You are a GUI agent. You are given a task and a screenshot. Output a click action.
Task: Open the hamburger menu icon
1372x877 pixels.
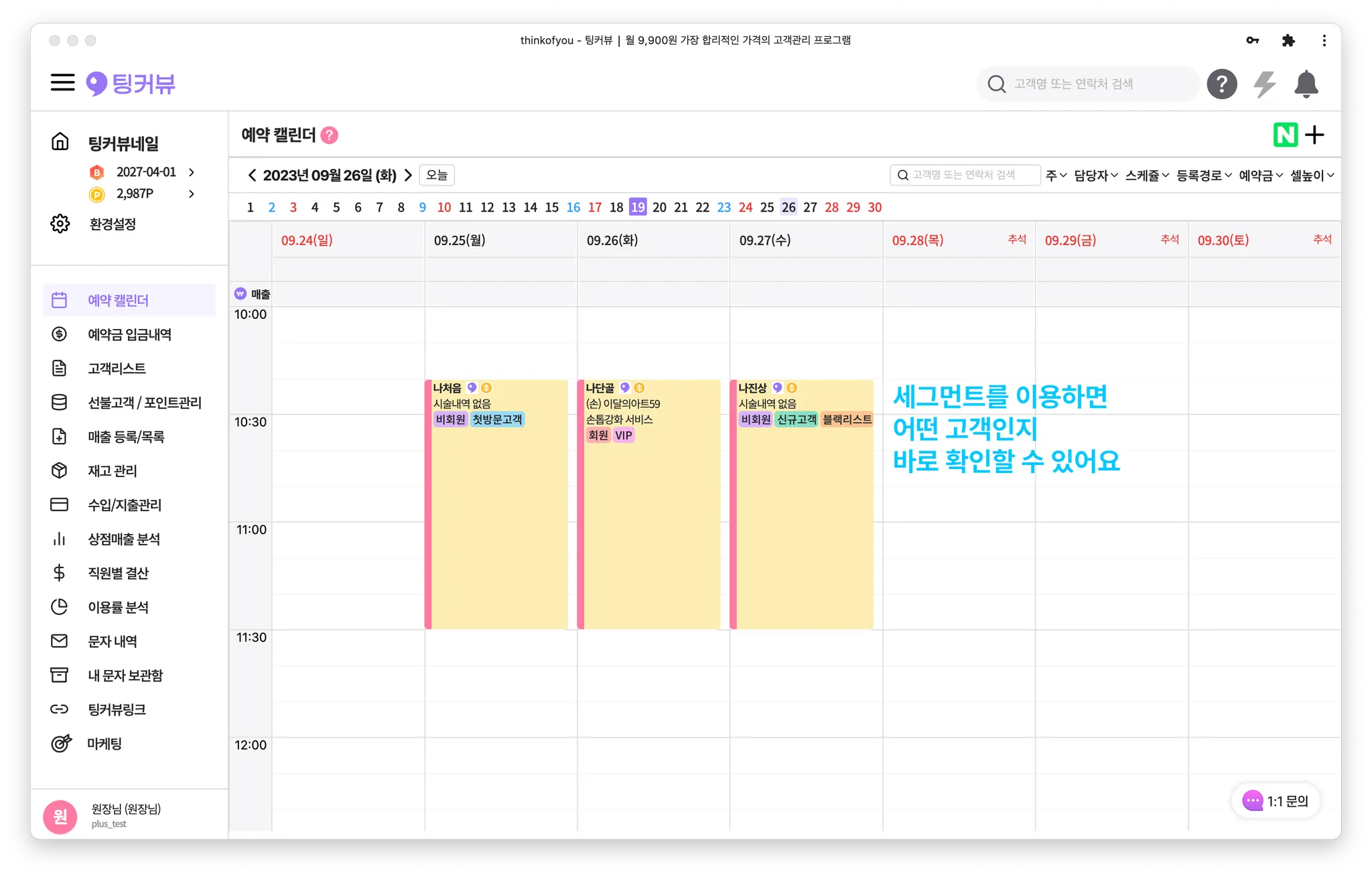pyautogui.click(x=62, y=82)
